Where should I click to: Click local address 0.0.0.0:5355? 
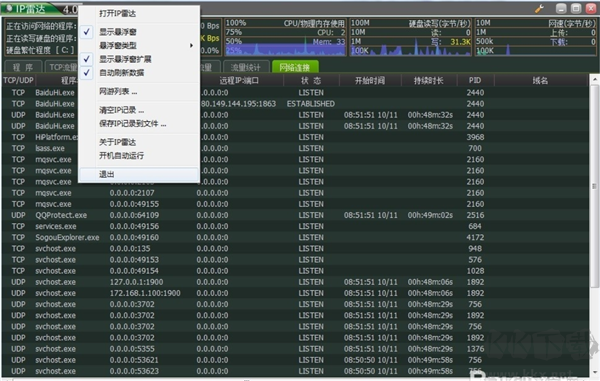[x=132, y=349]
